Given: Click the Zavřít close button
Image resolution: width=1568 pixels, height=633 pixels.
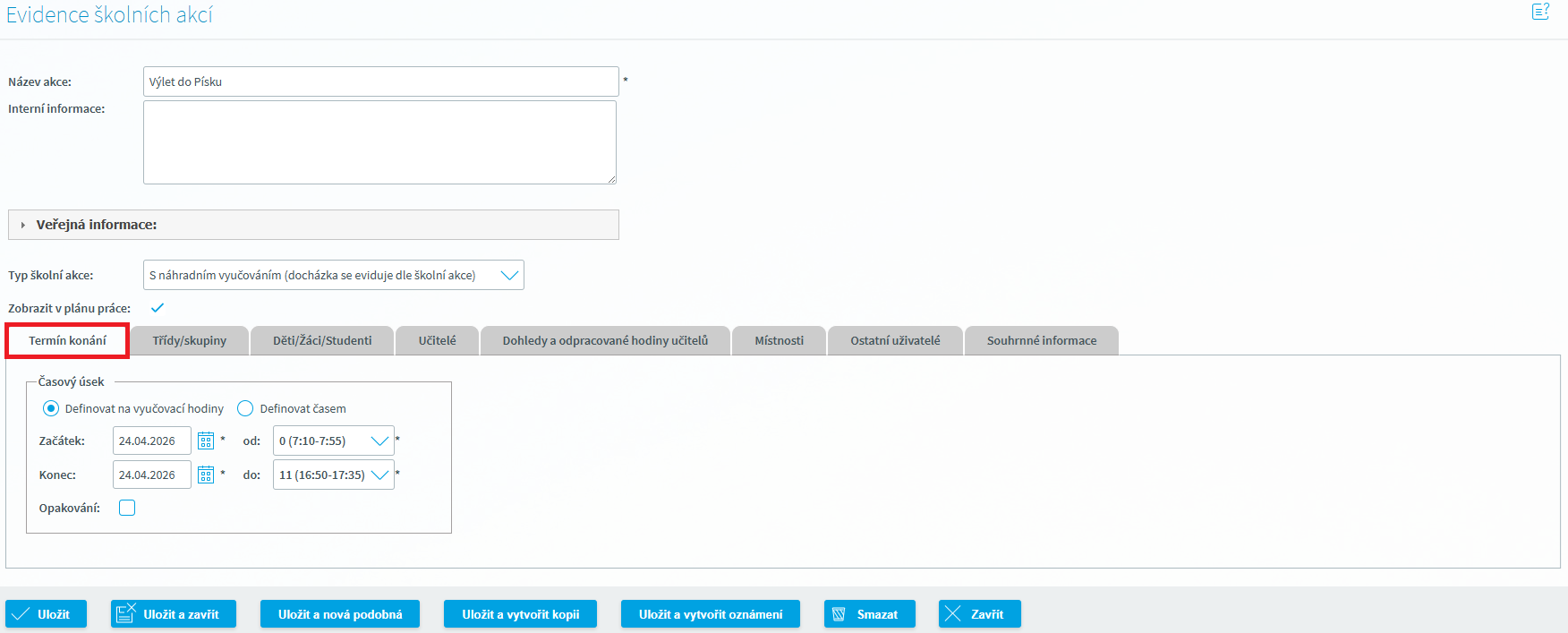Looking at the screenshot, I should 979,614.
